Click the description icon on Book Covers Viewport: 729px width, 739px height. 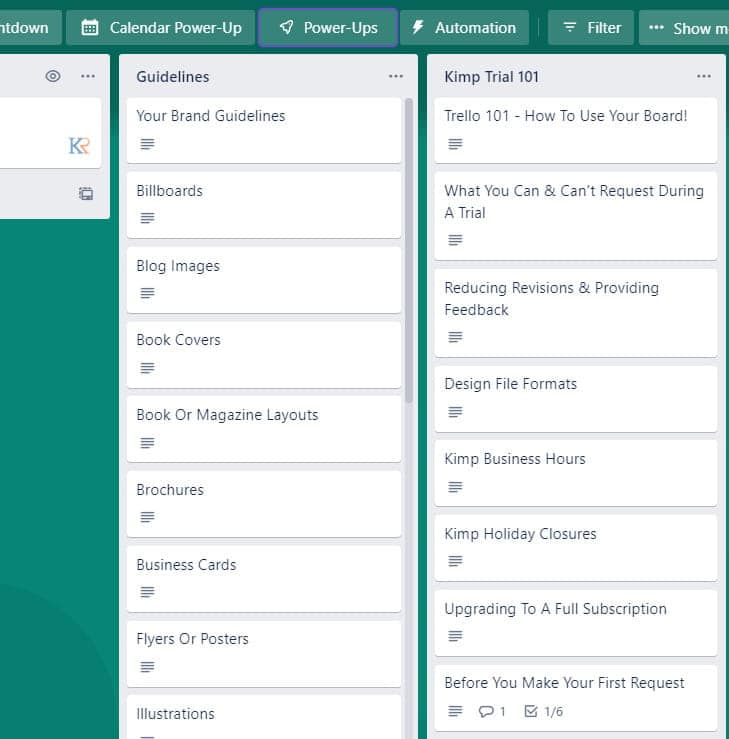pos(147,368)
